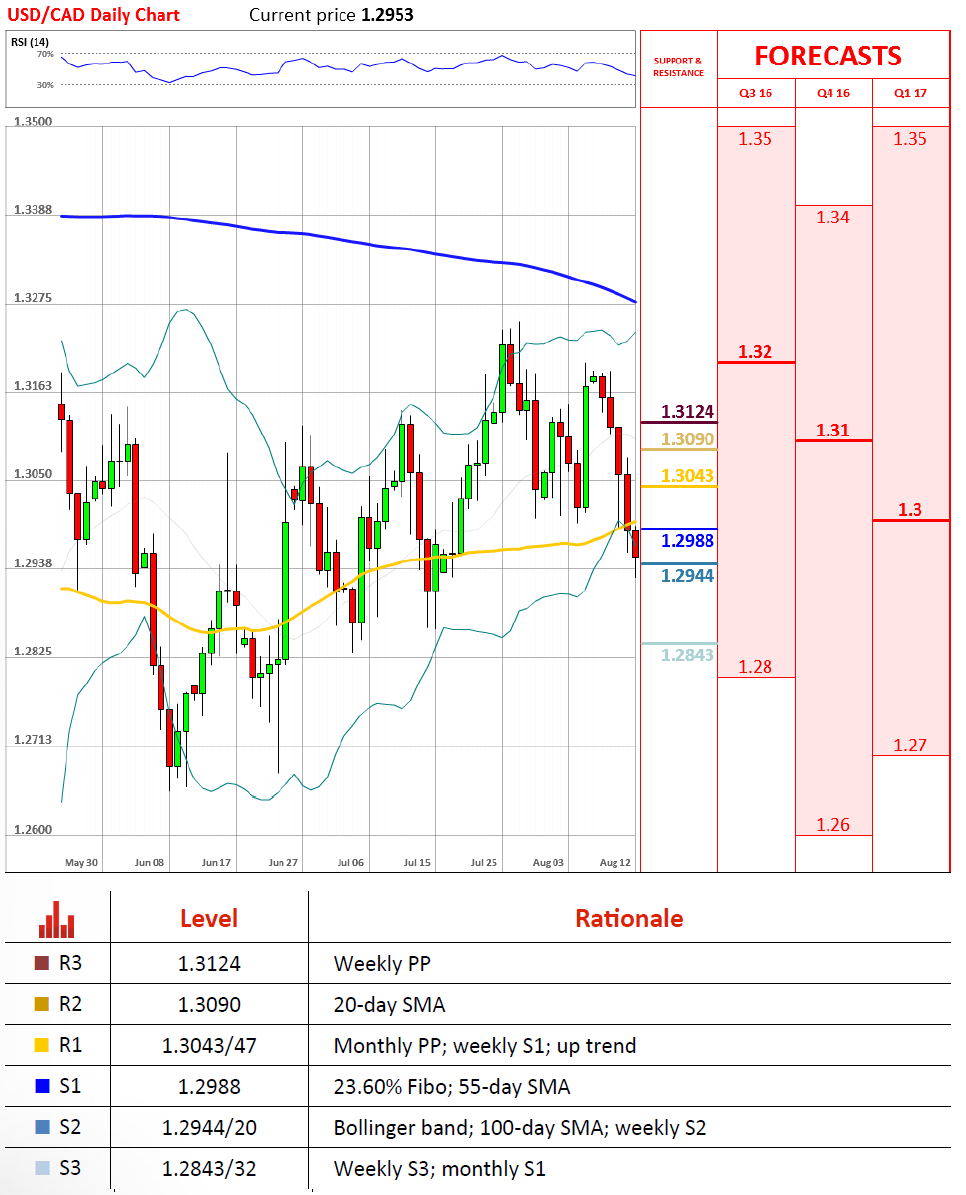Click the 1.2843/32 level cell

tap(209, 1168)
